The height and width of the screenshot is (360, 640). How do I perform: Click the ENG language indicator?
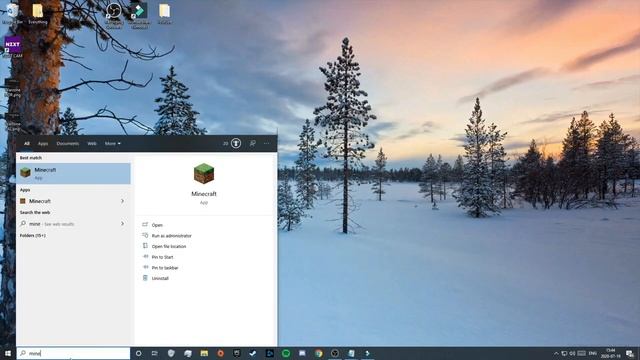593,353
